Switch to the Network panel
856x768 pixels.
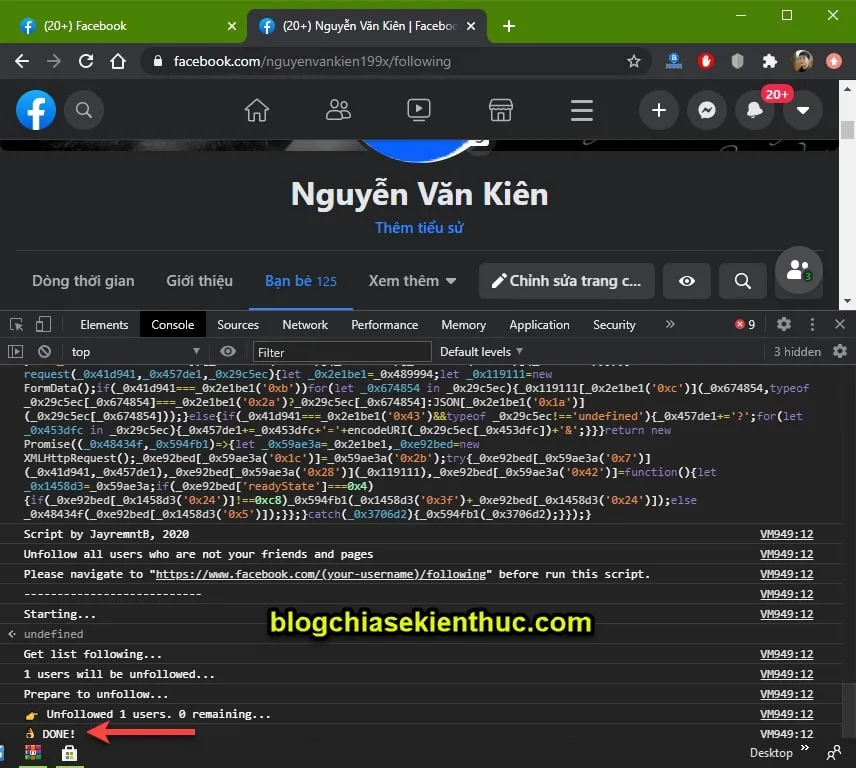(x=305, y=324)
